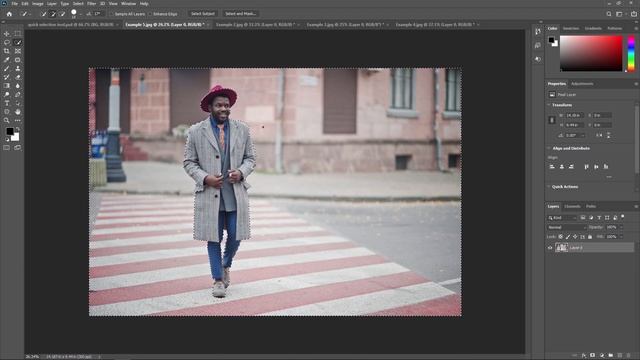Select the Move tool
This screenshot has height=360, width=640.
point(7,34)
